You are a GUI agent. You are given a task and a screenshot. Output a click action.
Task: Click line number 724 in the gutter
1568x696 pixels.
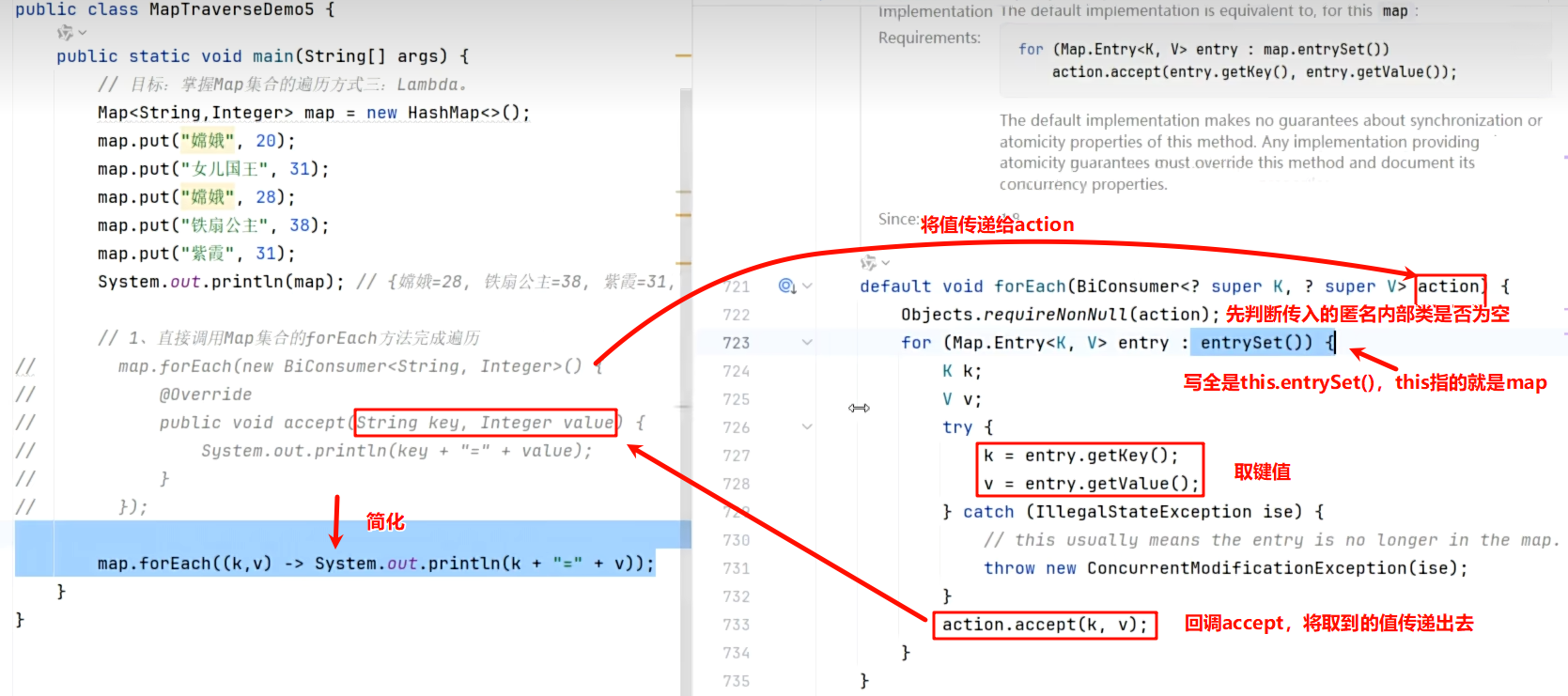pyautogui.click(x=737, y=371)
